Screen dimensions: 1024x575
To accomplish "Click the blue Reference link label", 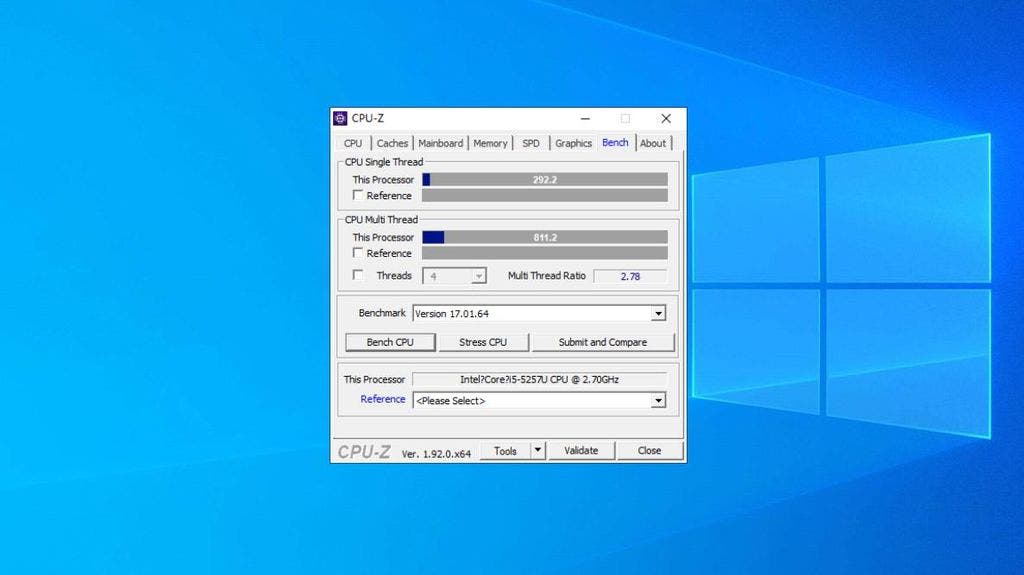I will pyautogui.click(x=383, y=399).
